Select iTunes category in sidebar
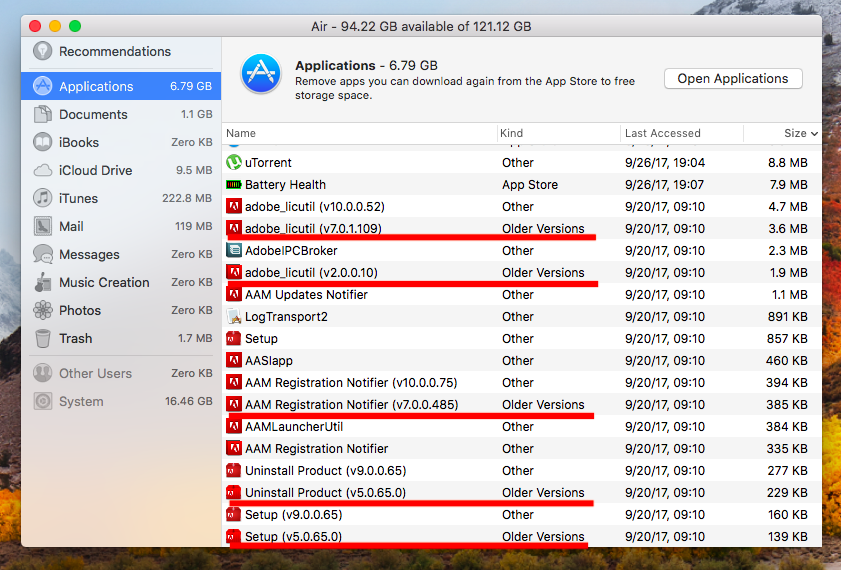This screenshot has width=841, height=570. 121,198
